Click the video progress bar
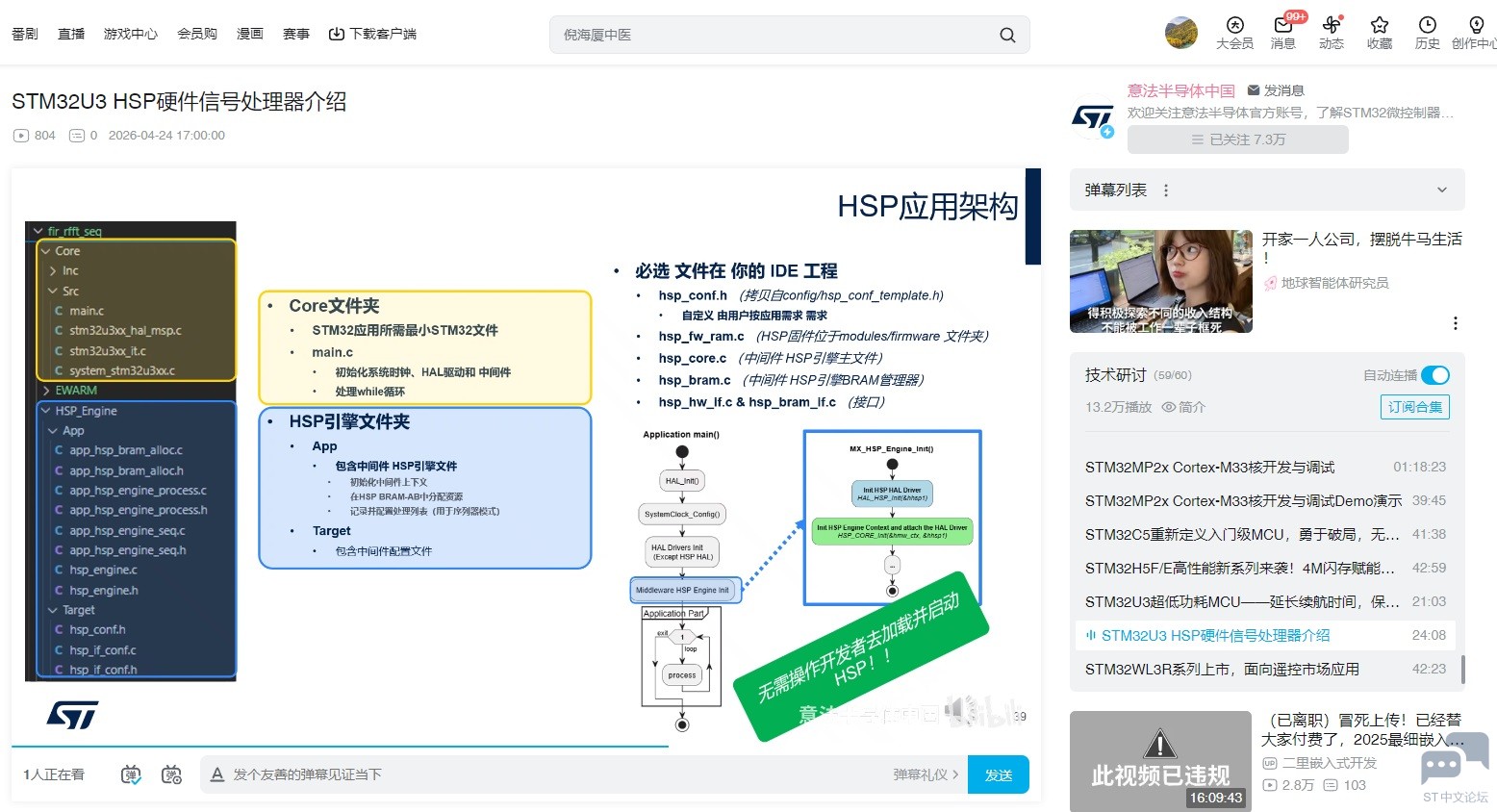Image resolution: width=1497 pixels, height=812 pixels. point(526,746)
